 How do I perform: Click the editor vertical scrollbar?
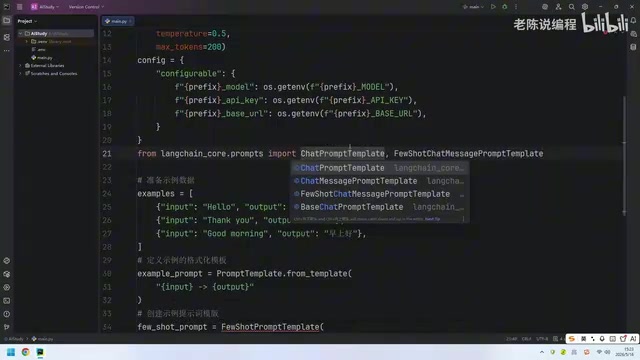(624, 155)
